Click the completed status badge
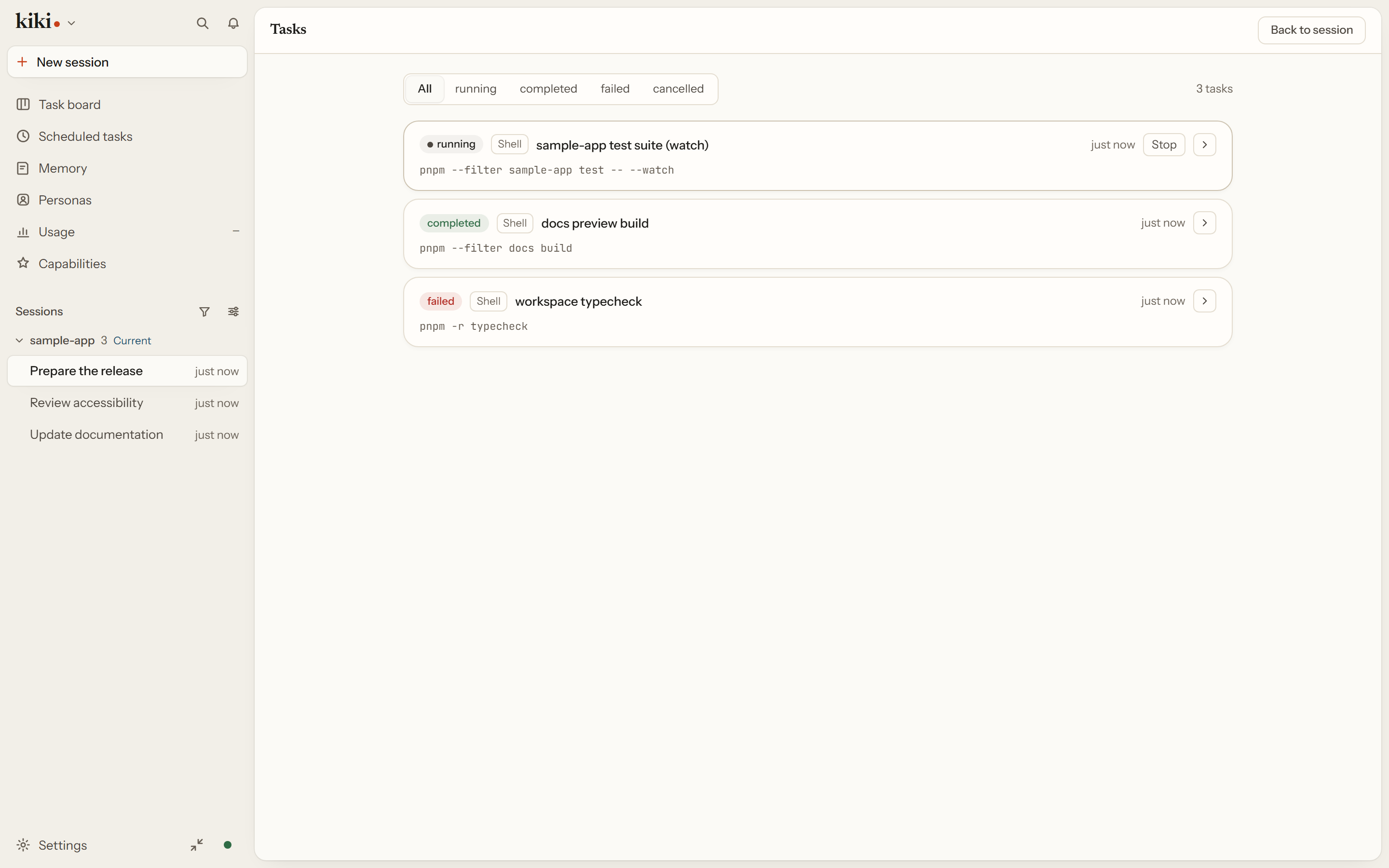1389x868 pixels. click(x=453, y=223)
